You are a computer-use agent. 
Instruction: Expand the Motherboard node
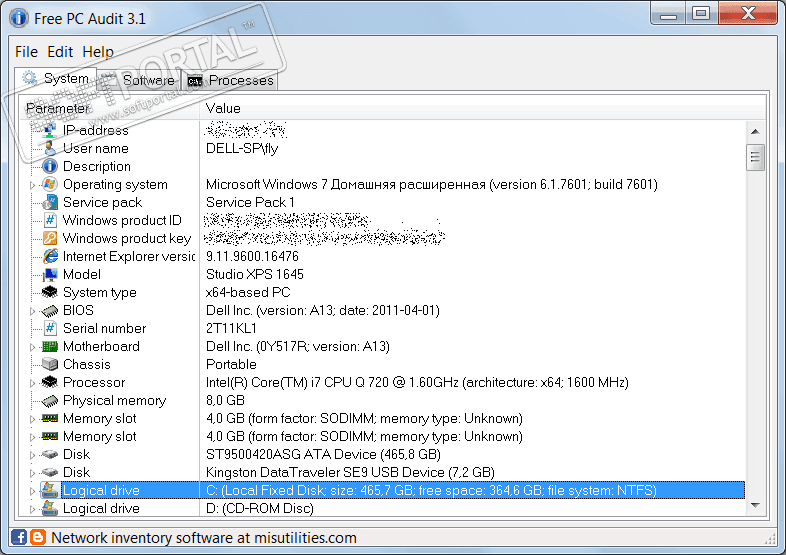33,347
